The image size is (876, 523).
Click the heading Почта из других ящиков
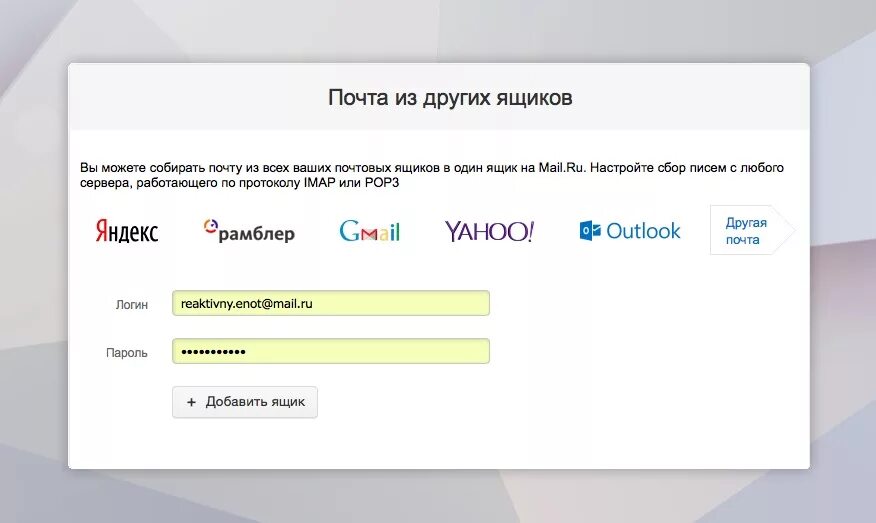(450, 98)
